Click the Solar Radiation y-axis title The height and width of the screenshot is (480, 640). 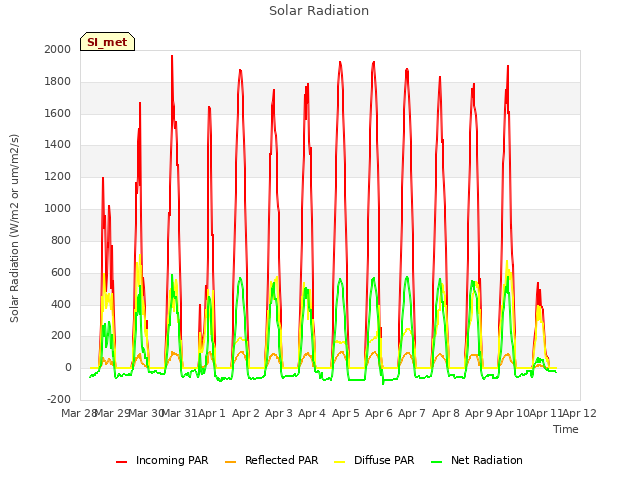(x=14, y=228)
